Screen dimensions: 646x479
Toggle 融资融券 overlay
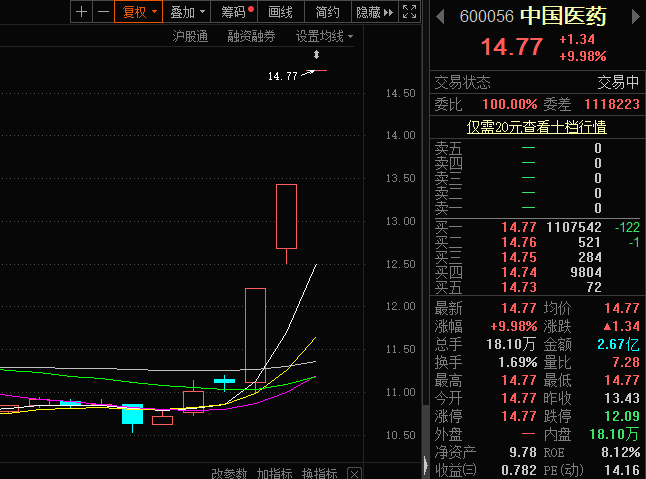click(x=251, y=36)
